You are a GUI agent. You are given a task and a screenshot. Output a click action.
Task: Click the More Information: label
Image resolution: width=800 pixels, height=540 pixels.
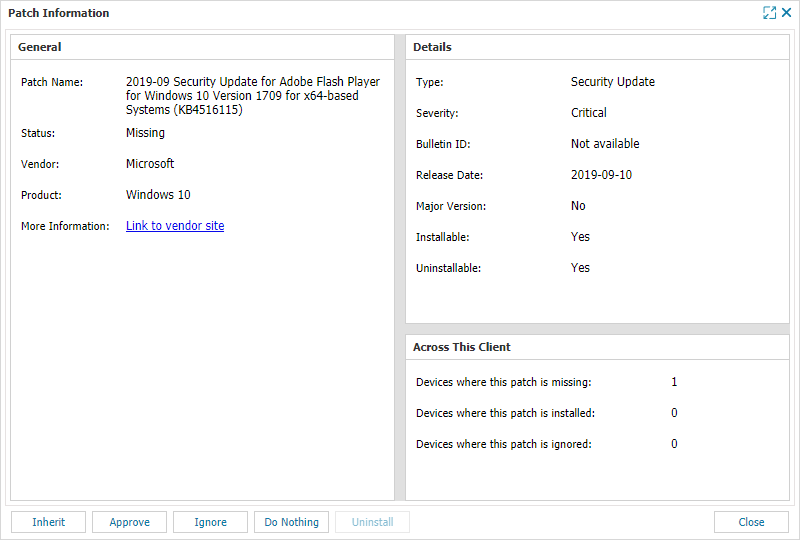[x=65, y=226]
